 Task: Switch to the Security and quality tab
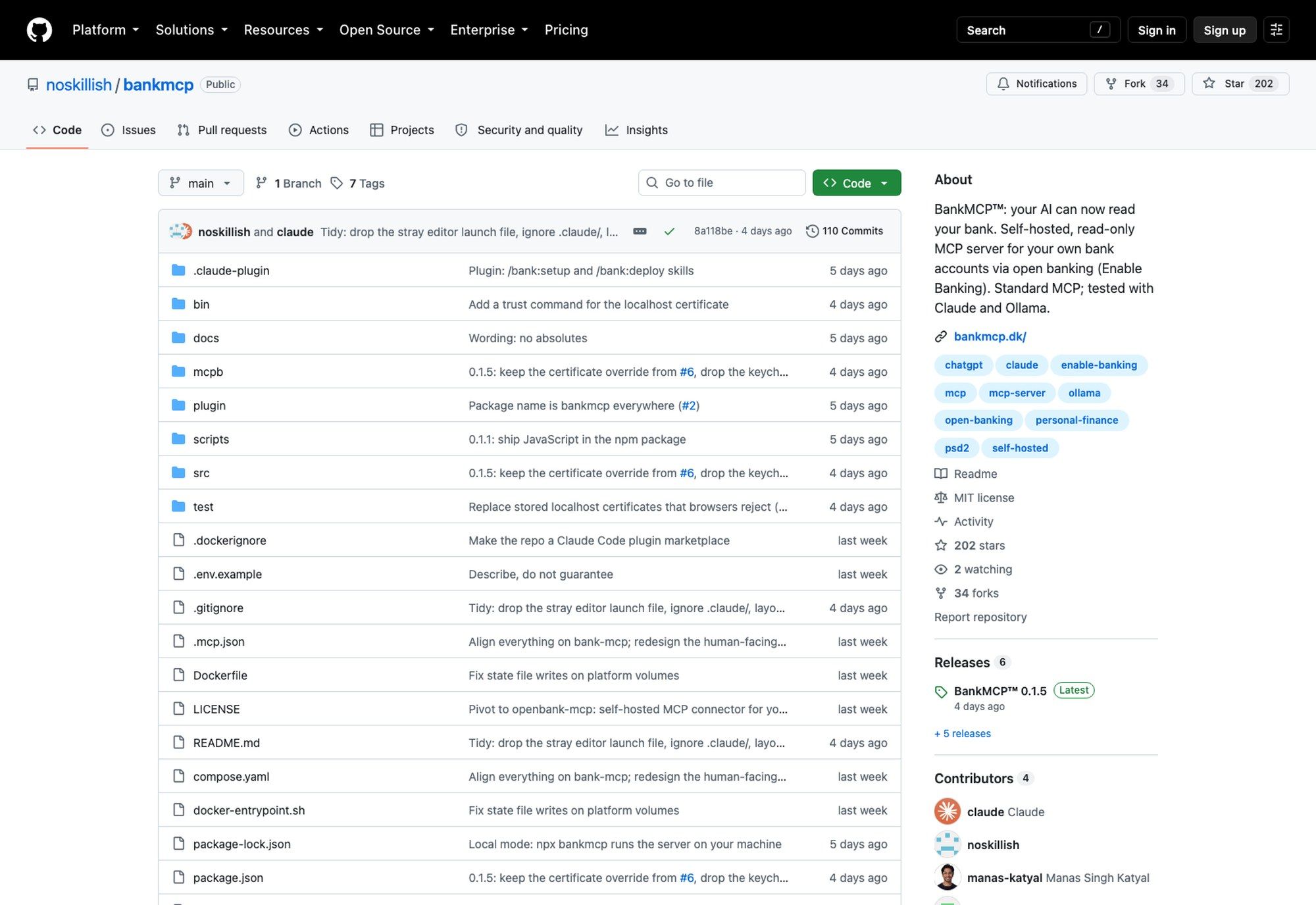coord(519,130)
